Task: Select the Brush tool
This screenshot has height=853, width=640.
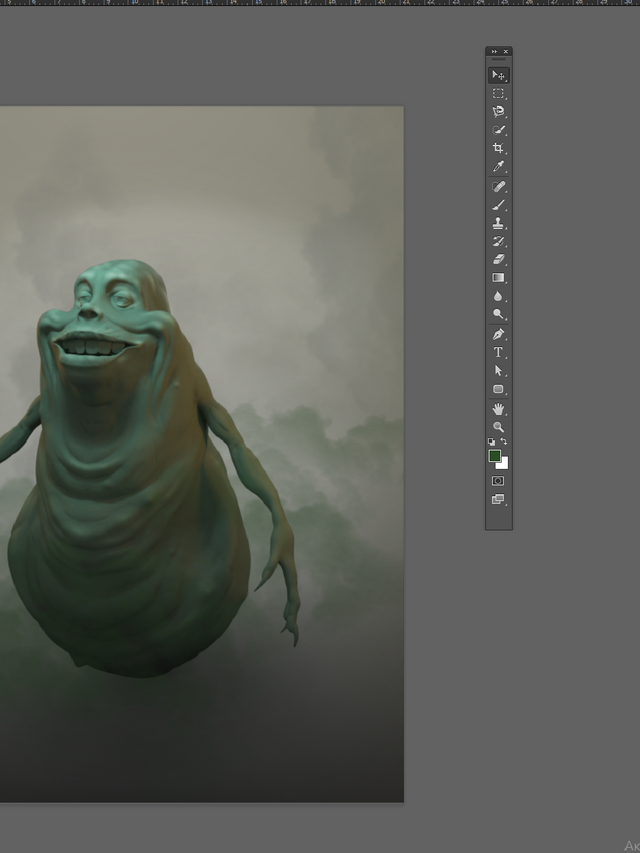Action: pos(499,205)
